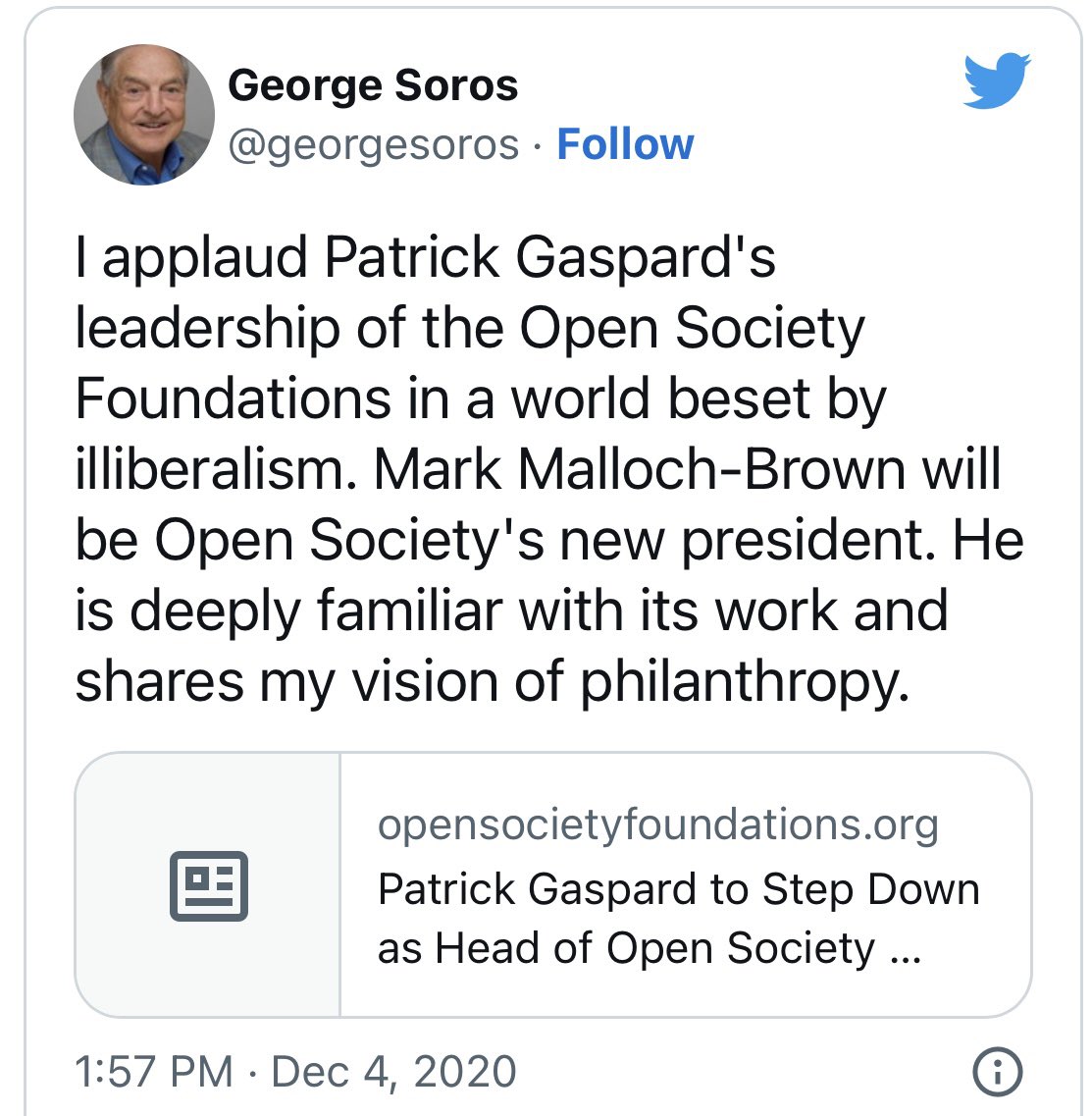Image resolution: width=1092 pixels, height=1116 pixels.
Task: Click the opensocietyfoundations.org domain text
Action: pos(657,824)
